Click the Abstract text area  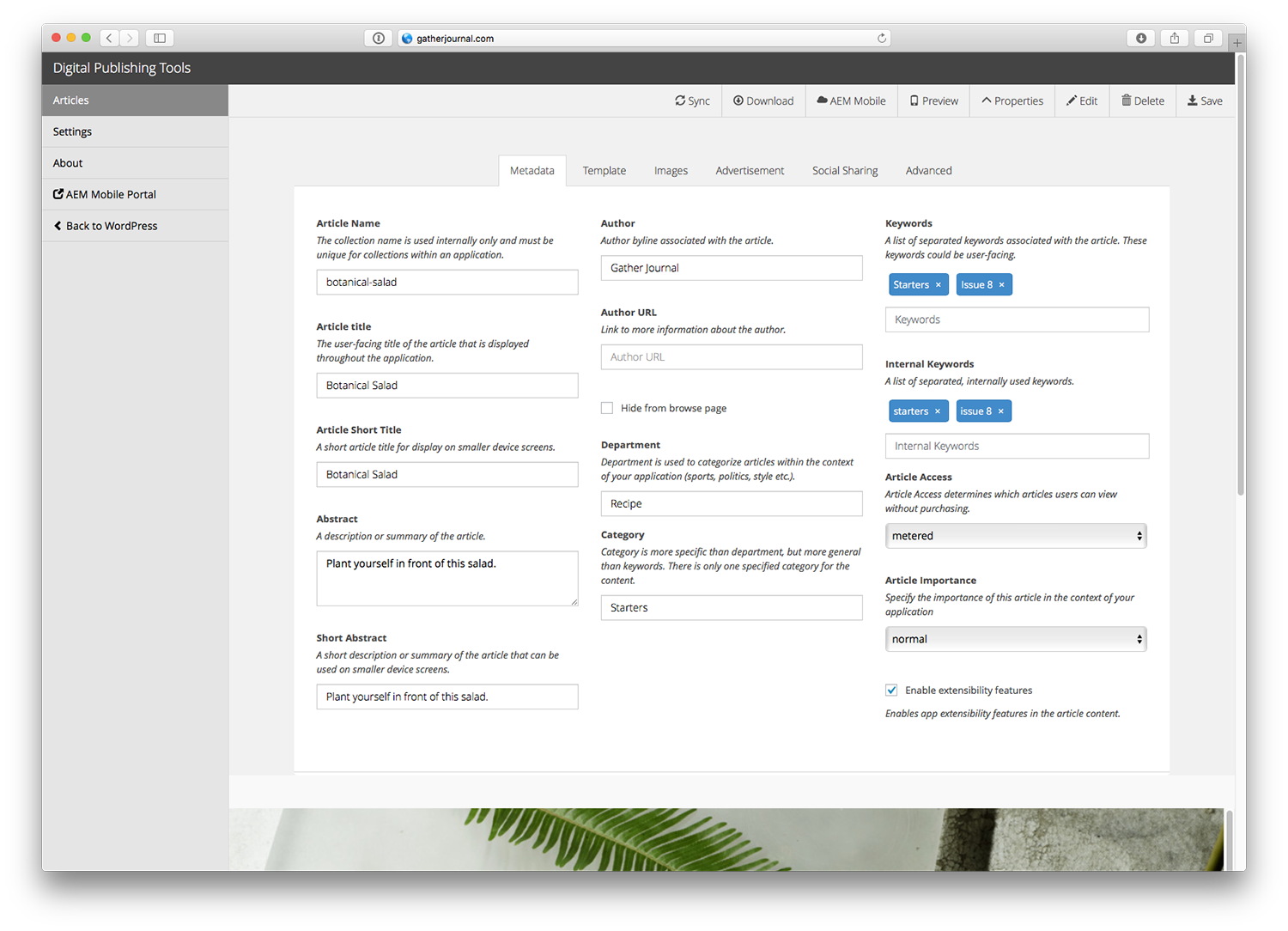[x=447, y=578]
